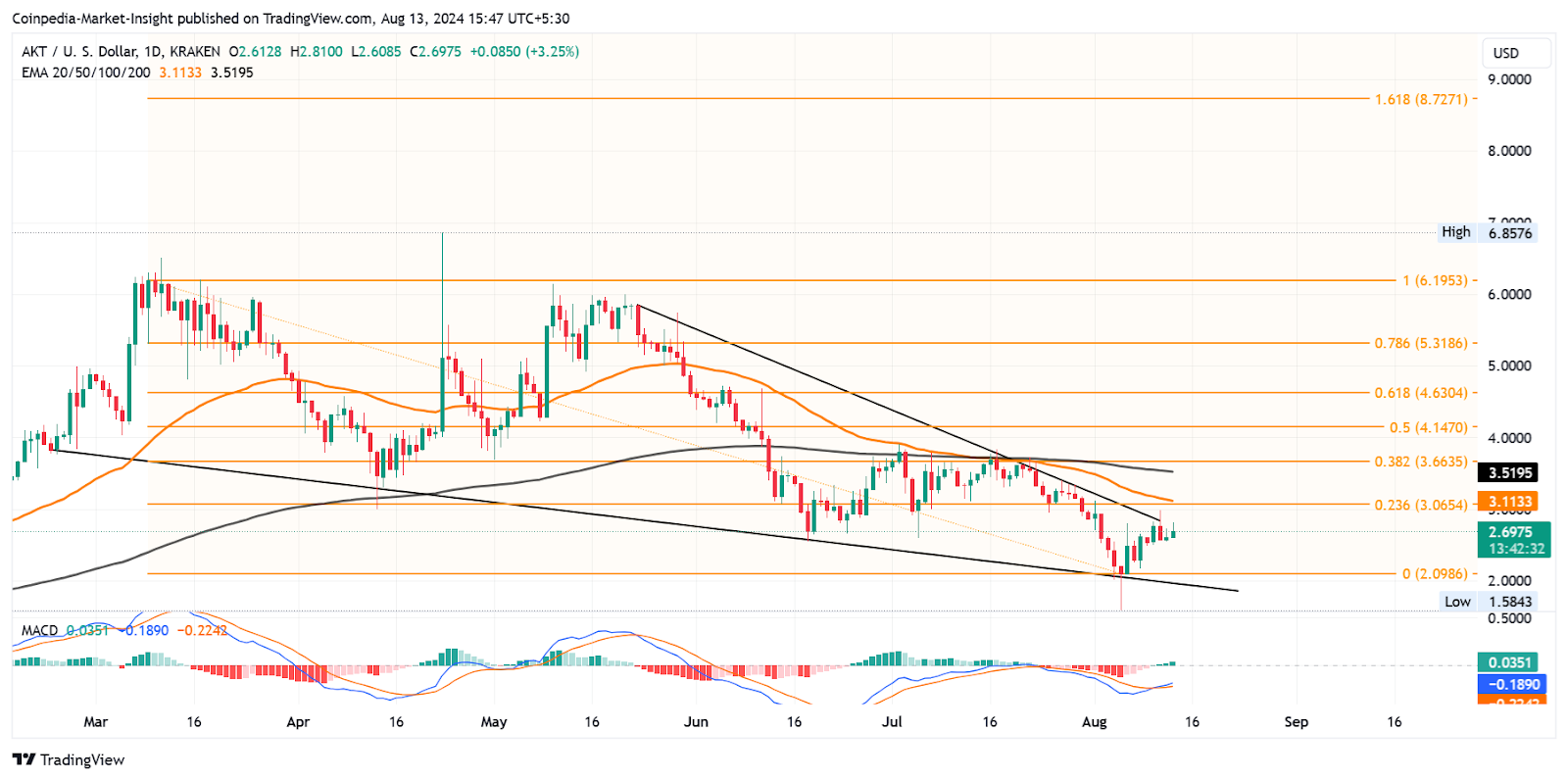Select the EMA 20/50/100/200 indicator label

[x=86, y=73]
